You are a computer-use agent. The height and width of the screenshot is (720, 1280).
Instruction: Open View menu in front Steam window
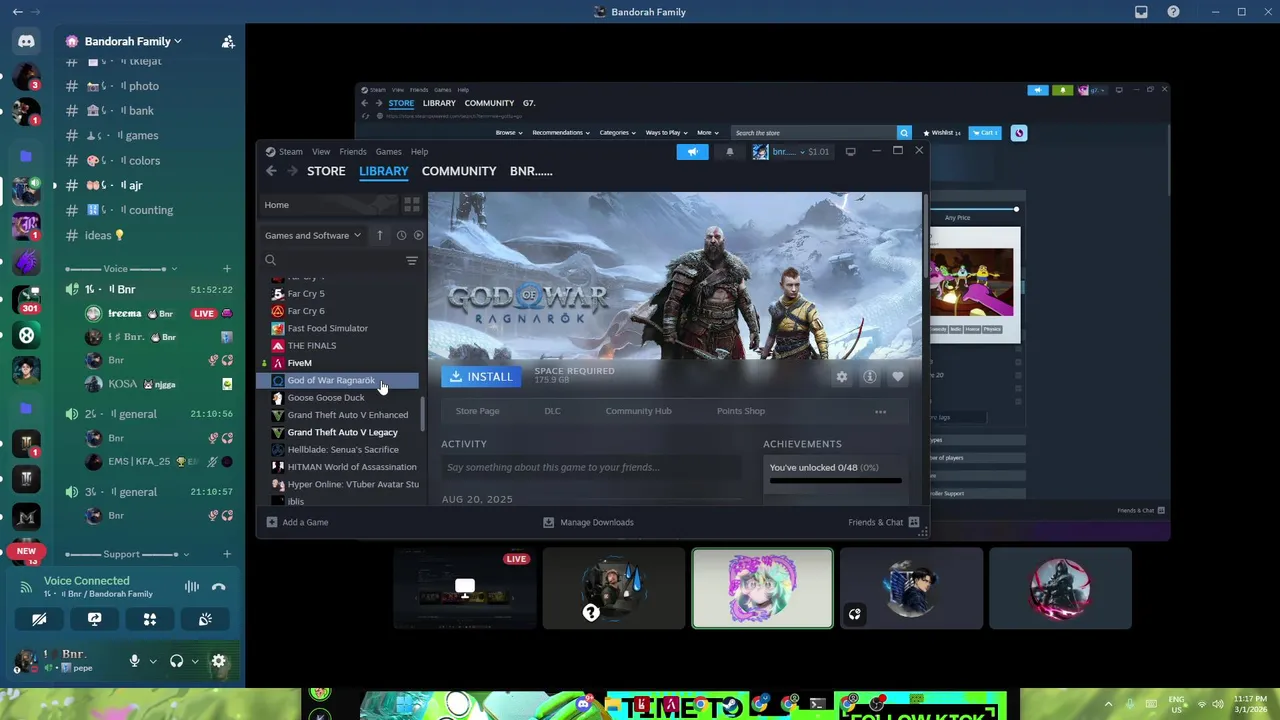pyautogui.click(x=321, y=152)
